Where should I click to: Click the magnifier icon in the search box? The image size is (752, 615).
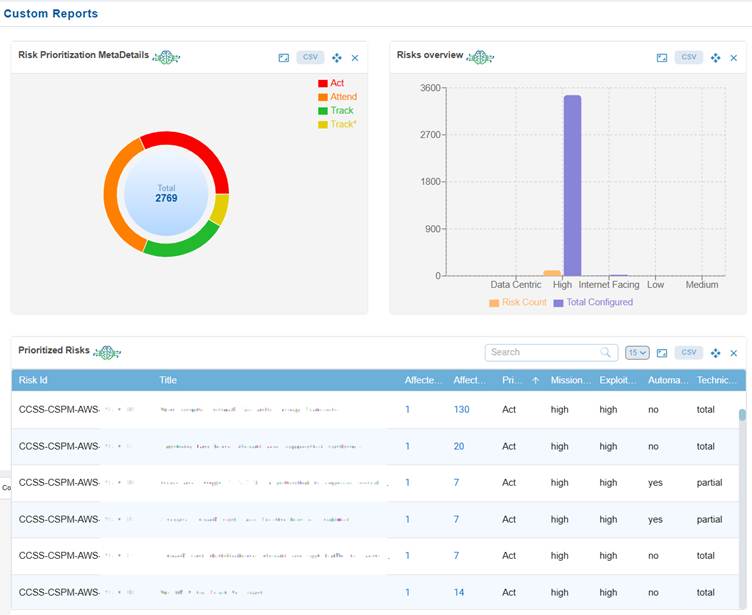point(605,353)
